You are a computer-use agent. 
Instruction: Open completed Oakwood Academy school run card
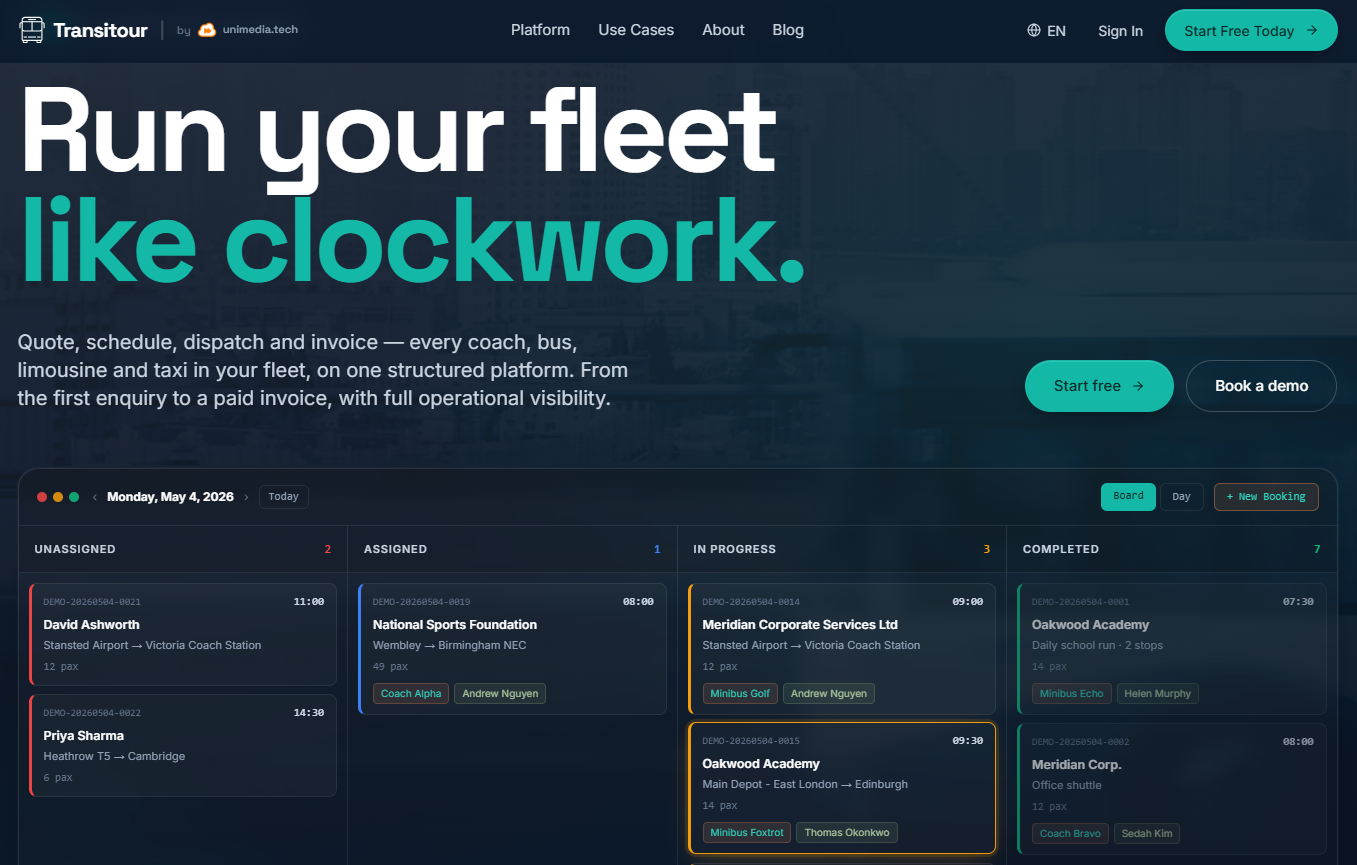pos(1172,649)
